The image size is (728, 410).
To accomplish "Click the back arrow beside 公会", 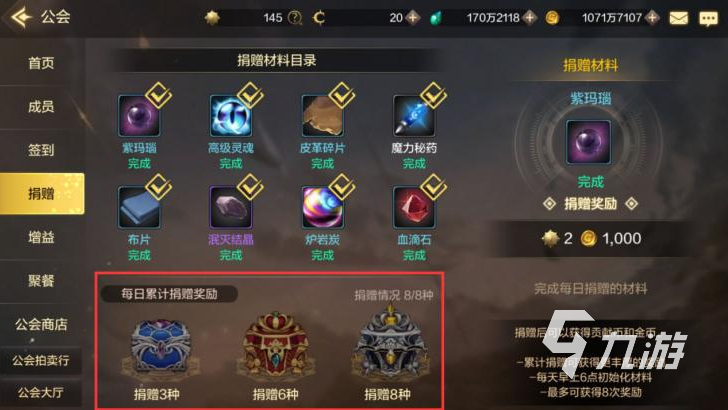I will 21,17.
